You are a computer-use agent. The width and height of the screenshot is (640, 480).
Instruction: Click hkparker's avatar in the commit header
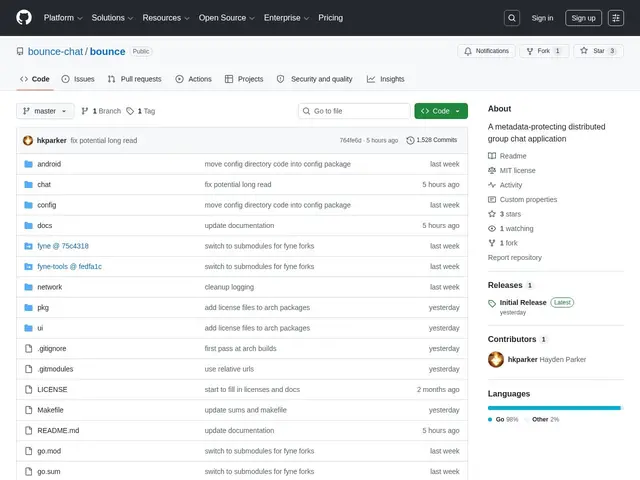coord(28,140)
